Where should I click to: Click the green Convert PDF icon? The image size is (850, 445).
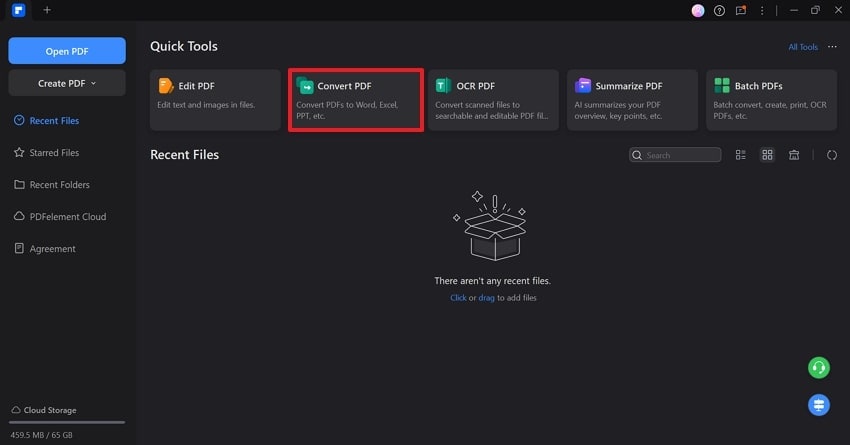[305, 86]
